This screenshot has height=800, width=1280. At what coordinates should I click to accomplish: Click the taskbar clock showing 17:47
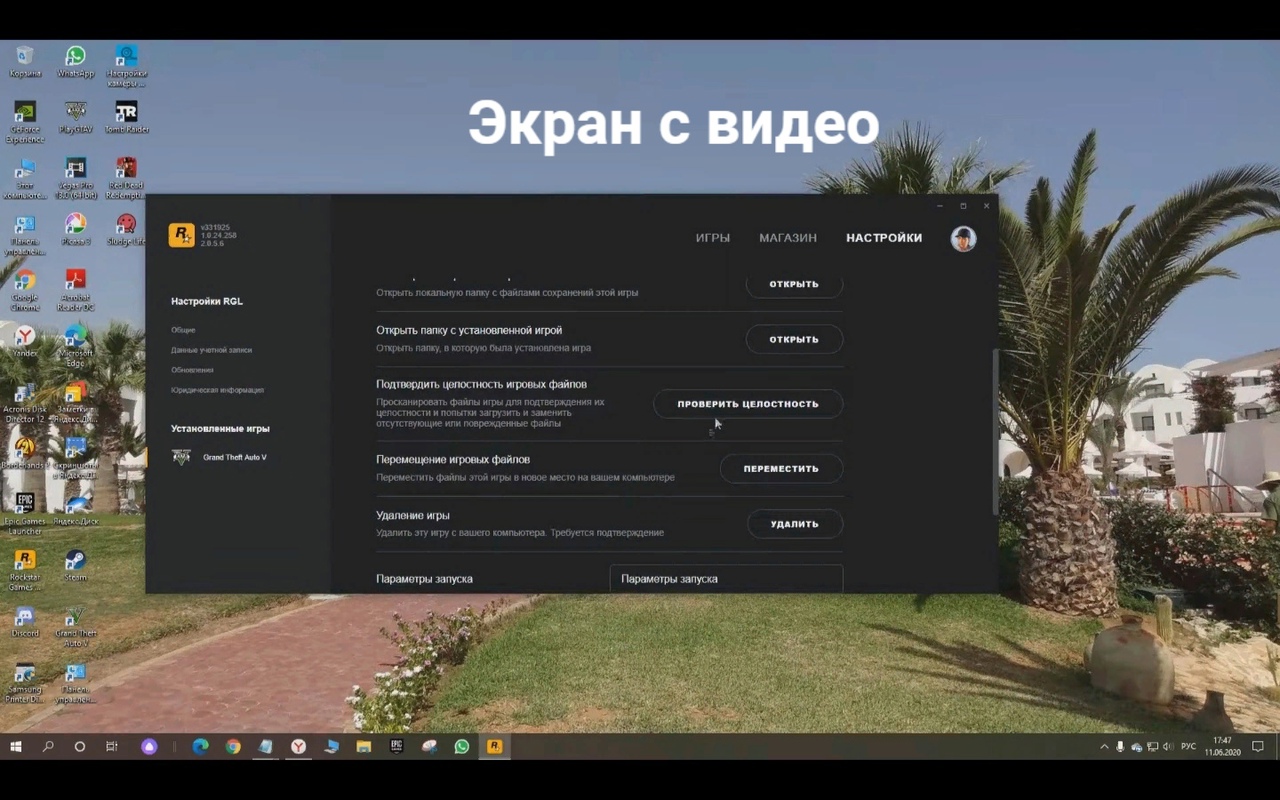(x=1222, y=746)
